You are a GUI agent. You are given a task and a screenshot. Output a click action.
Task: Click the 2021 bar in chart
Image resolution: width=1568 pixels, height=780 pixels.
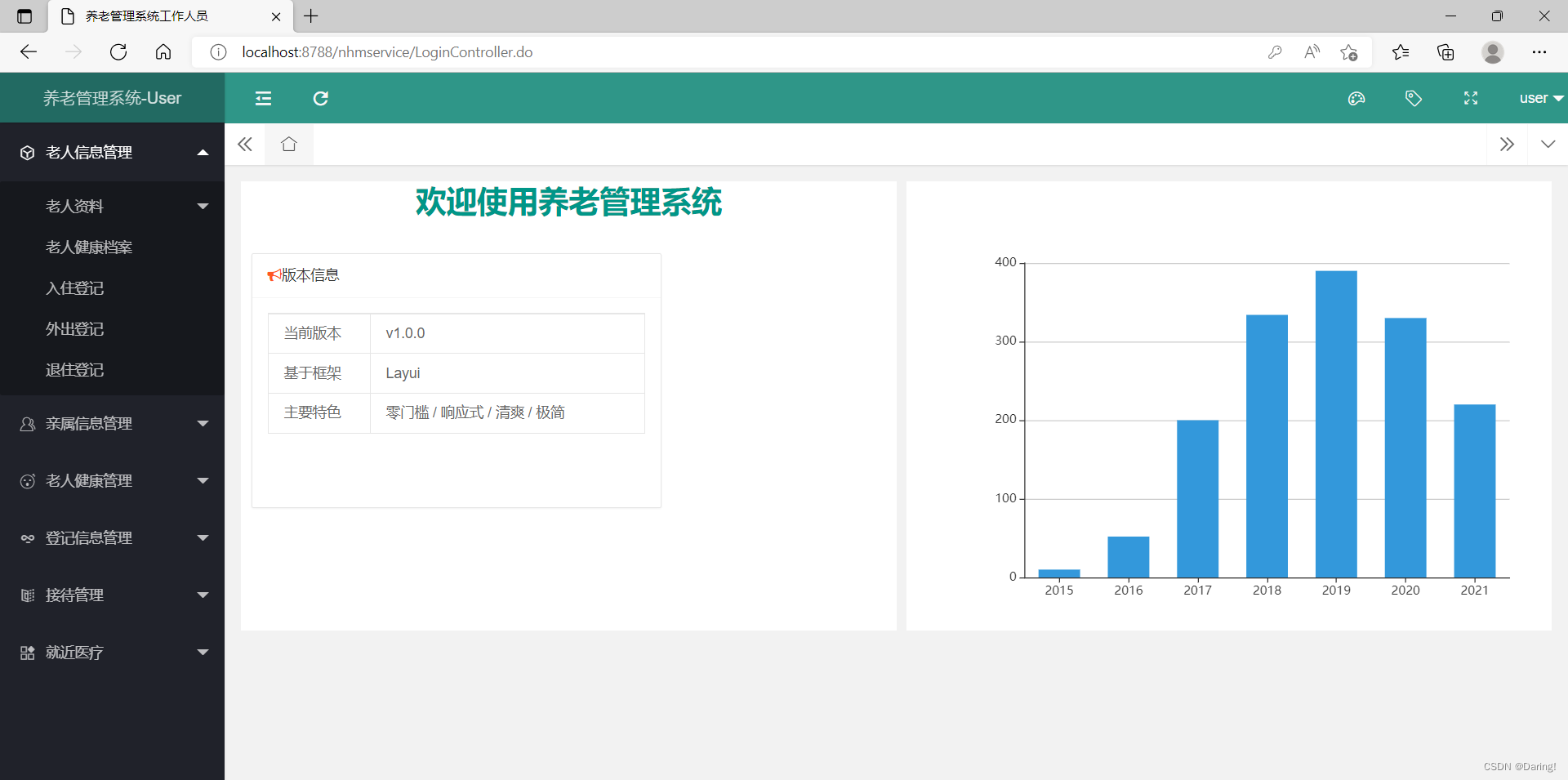tap(1475, 491)
